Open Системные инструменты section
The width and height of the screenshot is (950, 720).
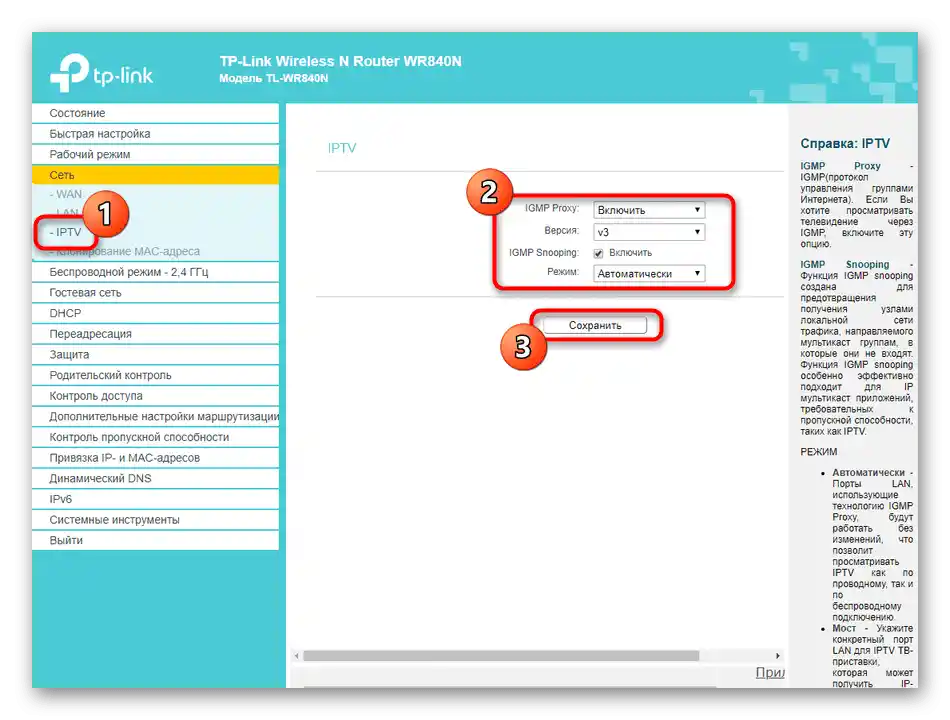point(155,519)
